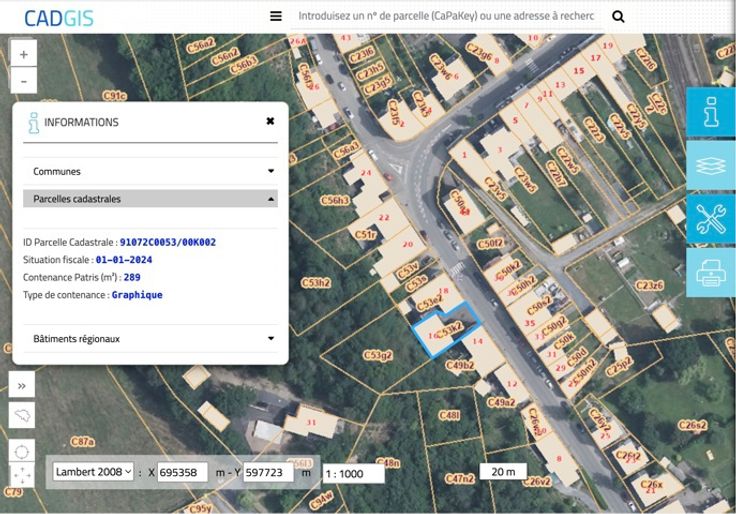Open the wrench and screwdriver tools panel
Image resolution: width=736 pixels, height=514 pixels.
[x=711, y=218]
